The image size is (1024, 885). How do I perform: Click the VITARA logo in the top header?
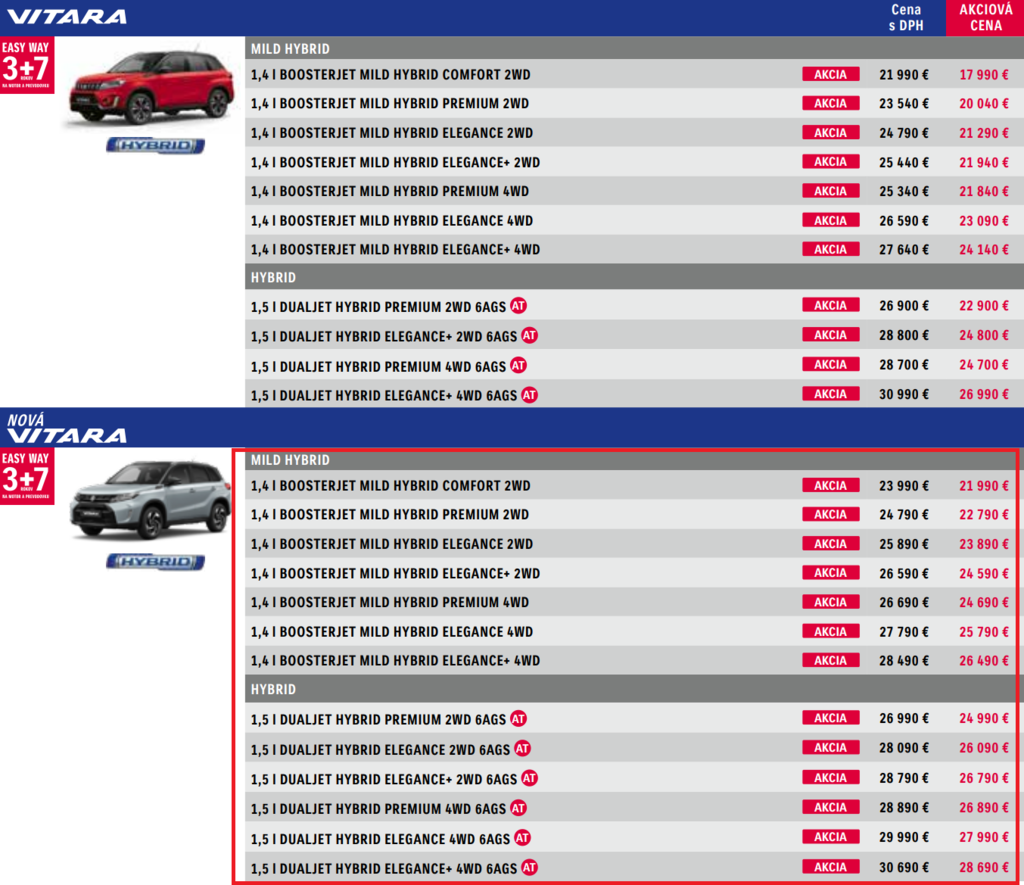coord(67,17)
